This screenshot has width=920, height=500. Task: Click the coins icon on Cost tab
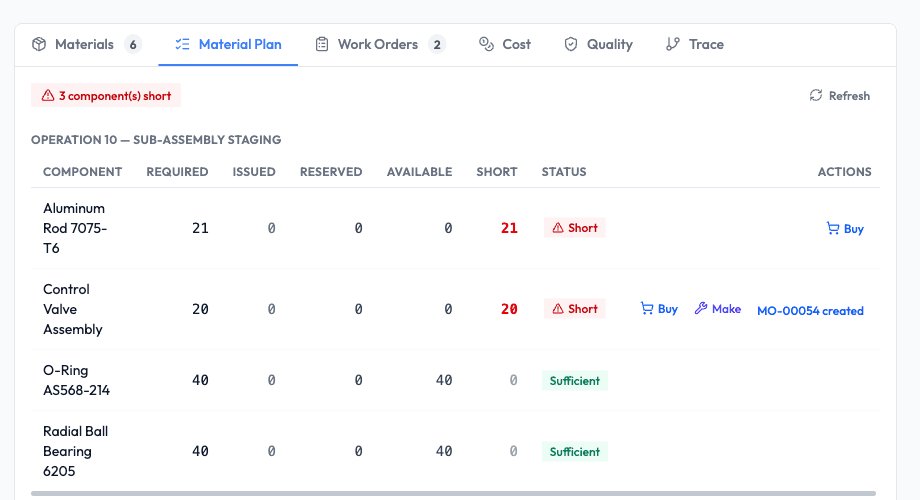click(486, 44)
